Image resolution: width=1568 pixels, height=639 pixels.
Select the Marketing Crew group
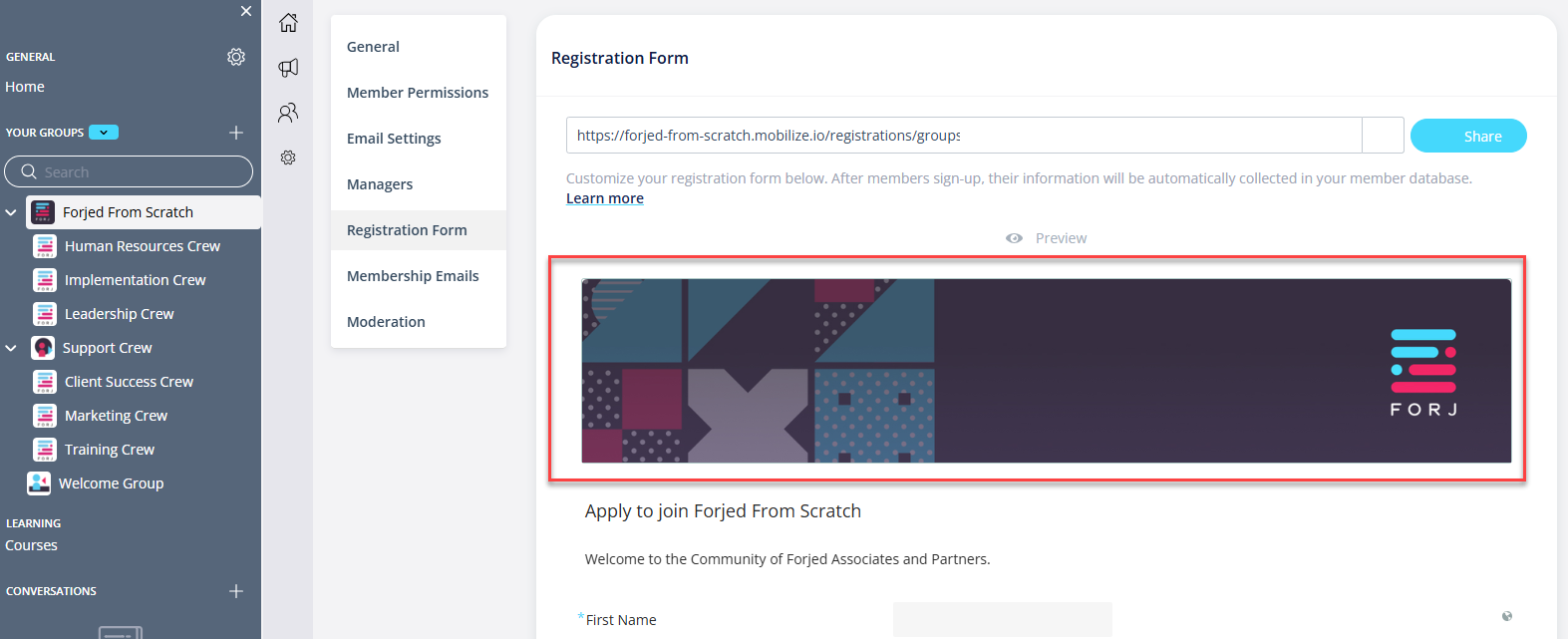click(x=116, y=416)
